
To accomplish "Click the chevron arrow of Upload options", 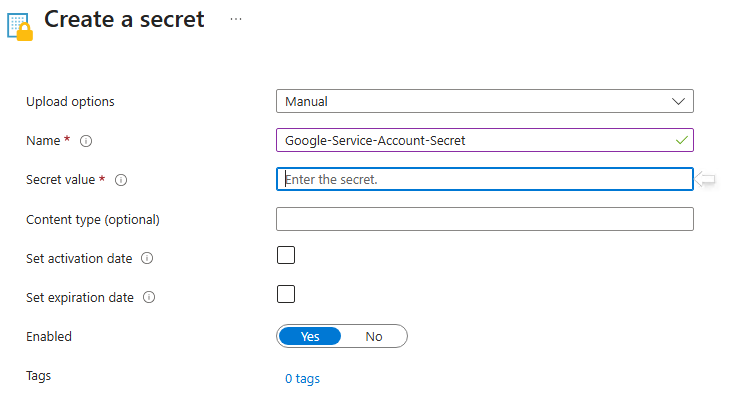I will [679, 101].
